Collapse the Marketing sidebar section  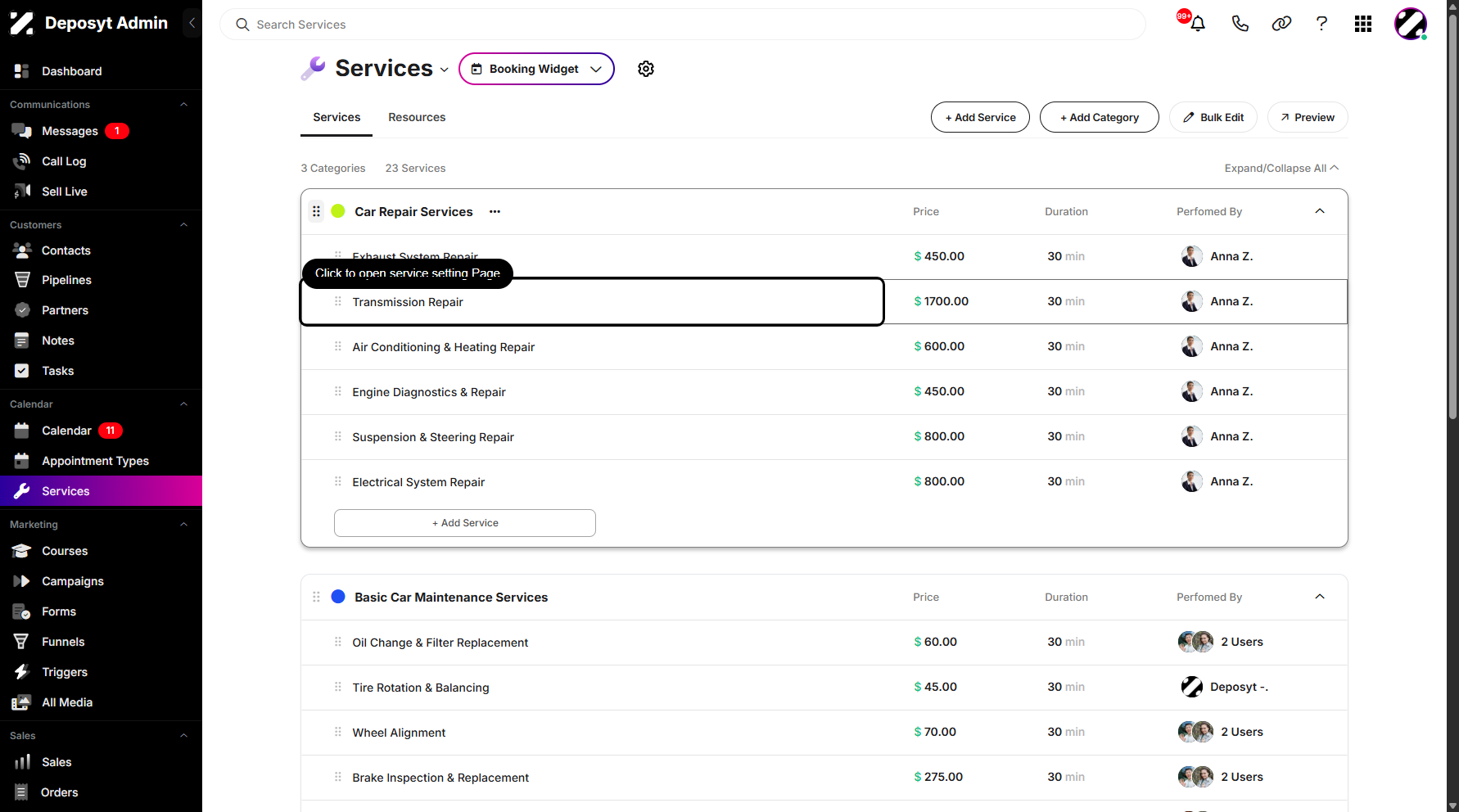tap(183, 525)
